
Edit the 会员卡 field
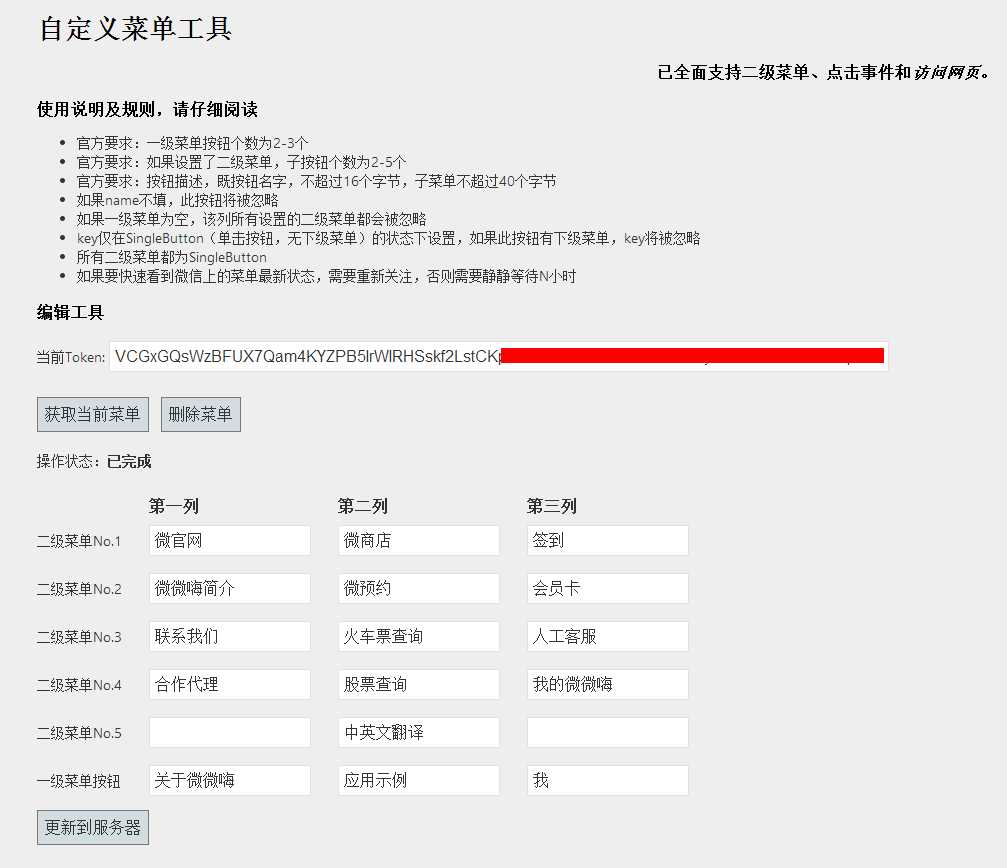tap(608, 588)
